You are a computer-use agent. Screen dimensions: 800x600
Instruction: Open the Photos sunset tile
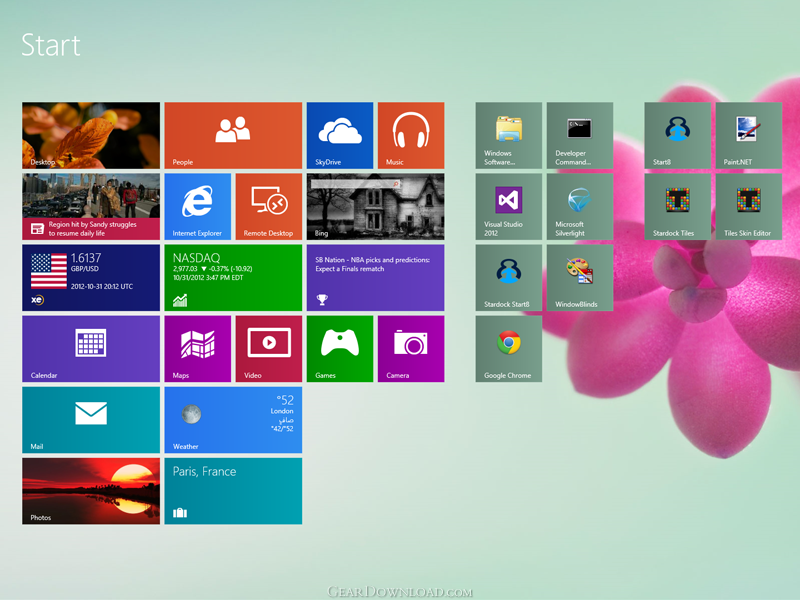click(91, 491)
